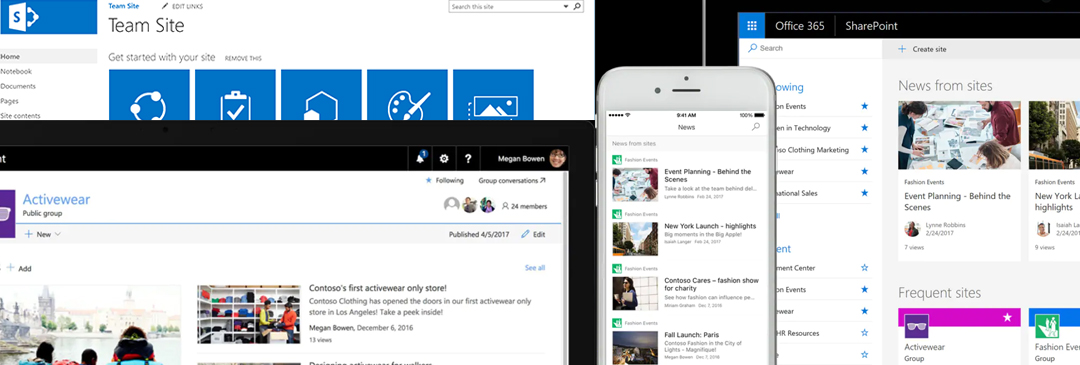Screen dimensions: 1080x365
Task: Click the gray placeholder member avatar
Action: pos(452,205)
